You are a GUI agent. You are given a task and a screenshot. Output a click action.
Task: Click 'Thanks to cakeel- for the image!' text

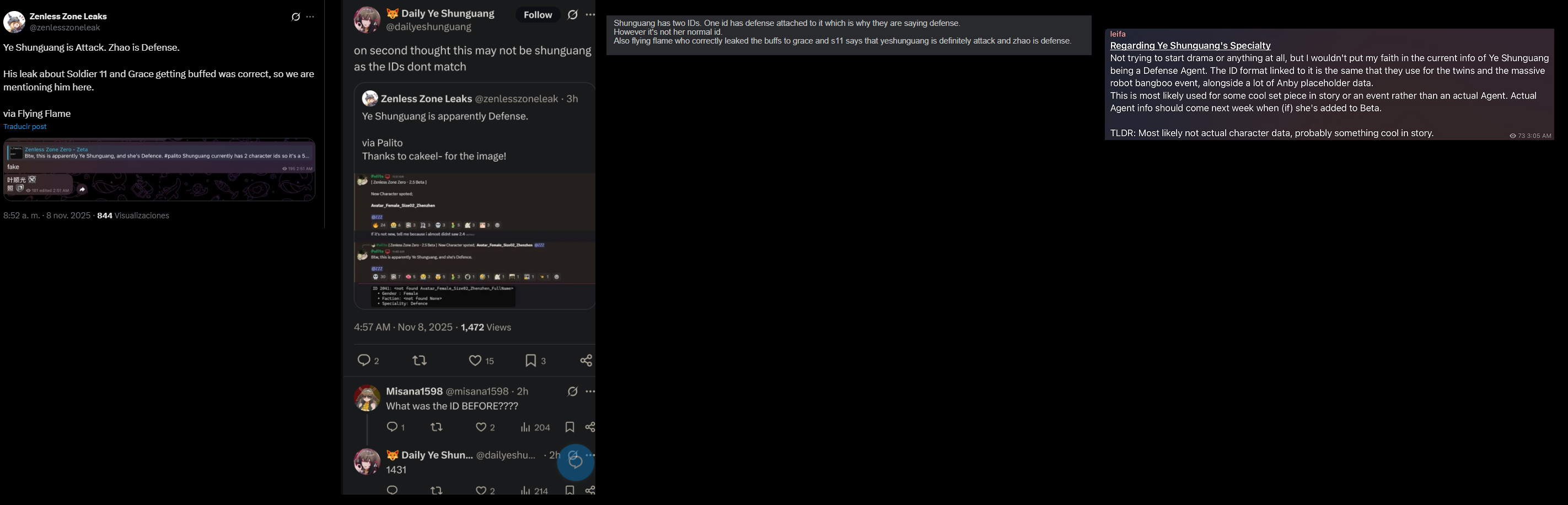click(434, 157)
